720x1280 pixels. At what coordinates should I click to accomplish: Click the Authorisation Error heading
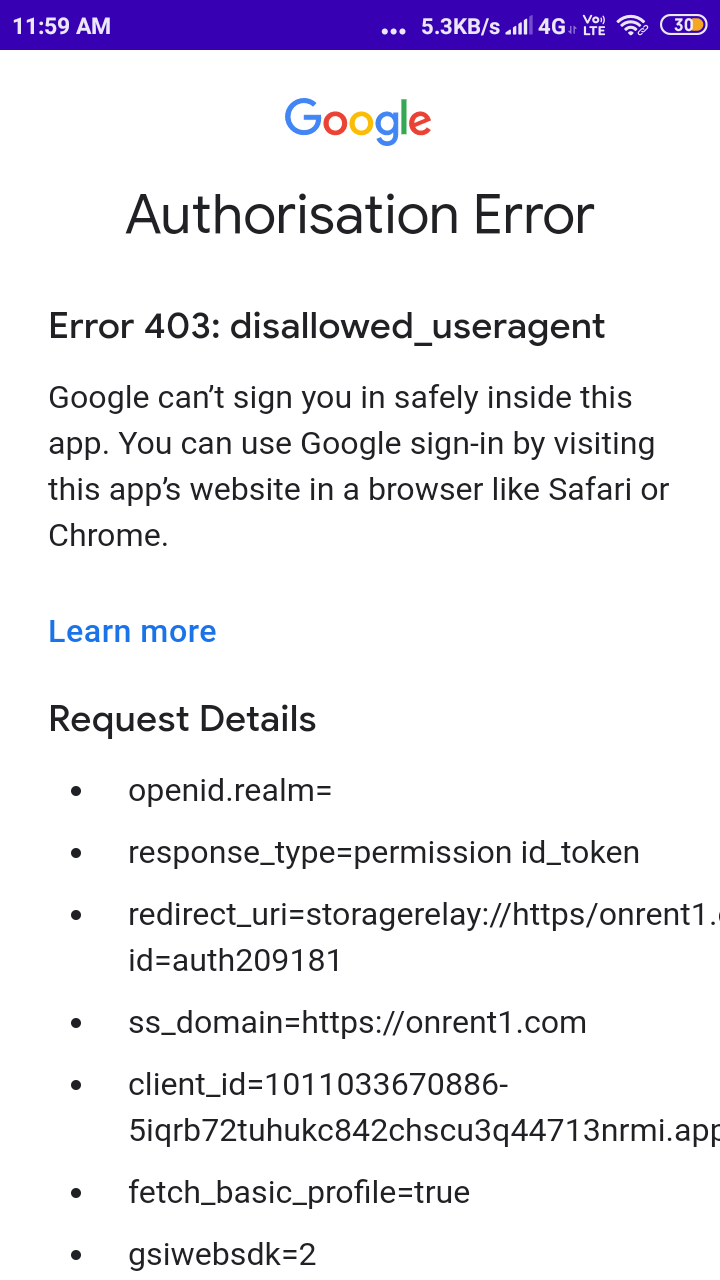tap(360, 215)
